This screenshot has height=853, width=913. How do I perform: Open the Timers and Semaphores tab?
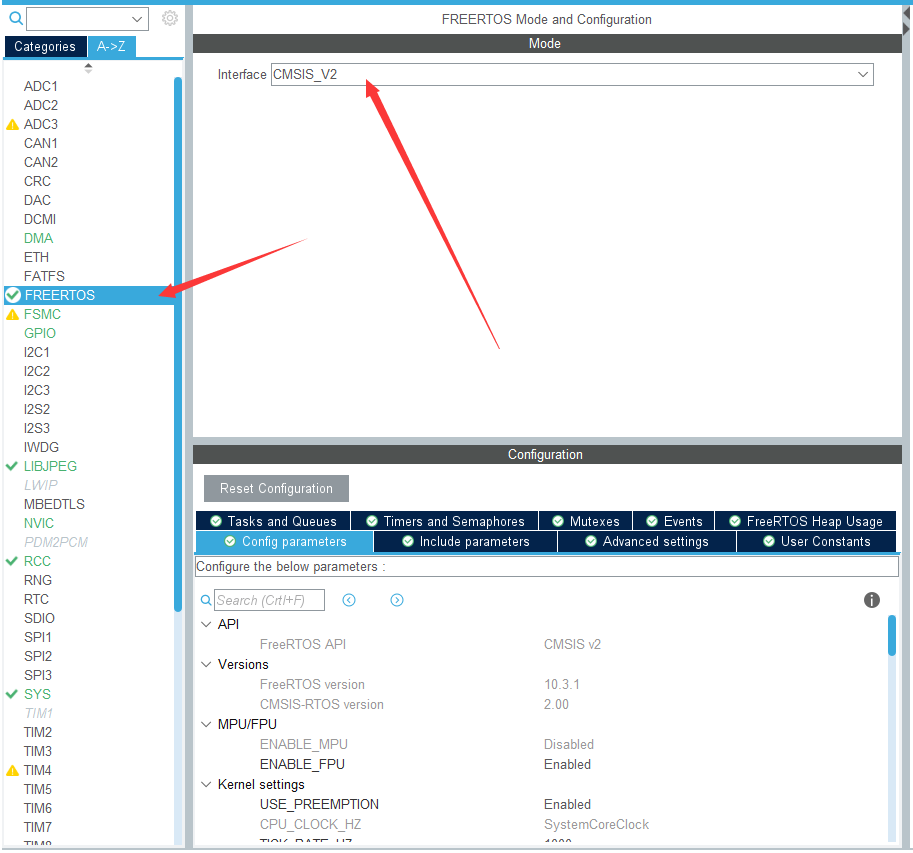click(444, 520)
